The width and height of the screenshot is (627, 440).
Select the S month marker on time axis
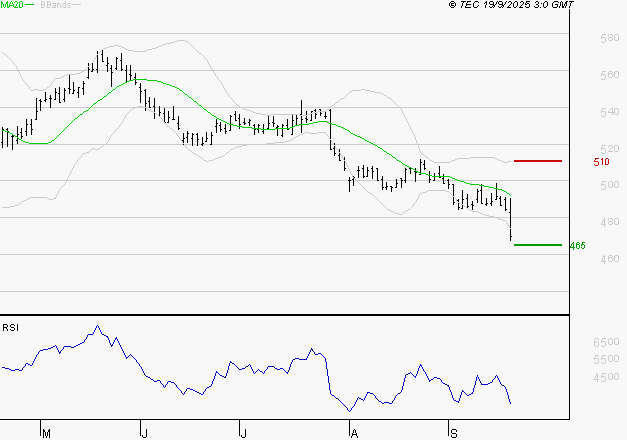point(451,433)
